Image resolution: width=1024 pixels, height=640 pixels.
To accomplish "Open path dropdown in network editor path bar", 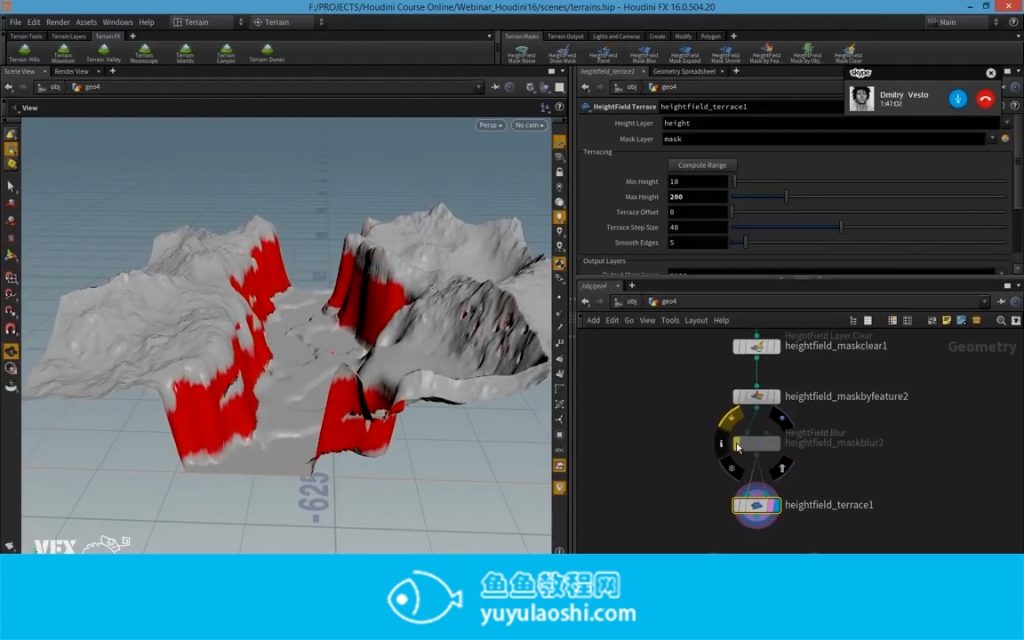I will 984,302.
